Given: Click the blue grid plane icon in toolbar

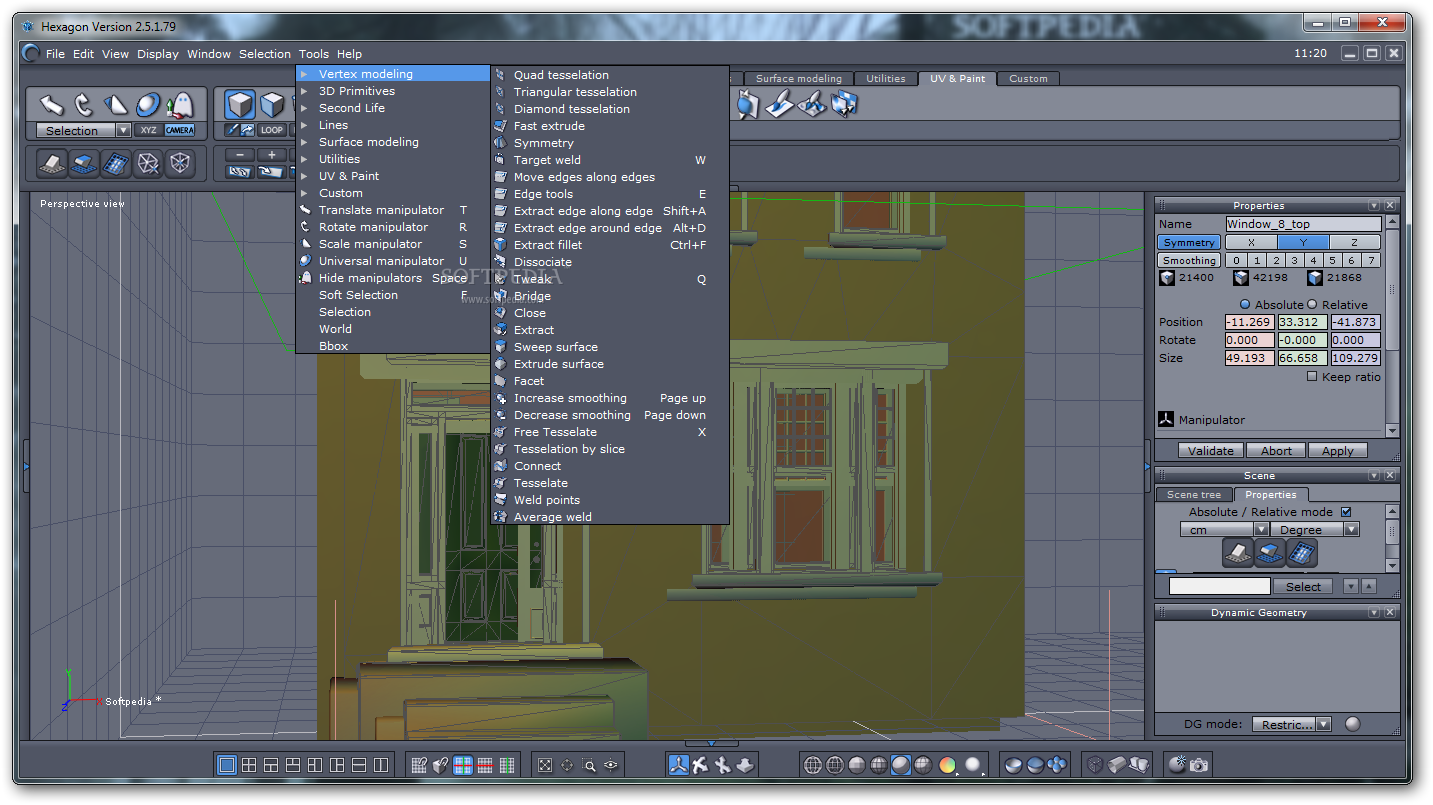Looking at the screenshot, I should 116,163.
